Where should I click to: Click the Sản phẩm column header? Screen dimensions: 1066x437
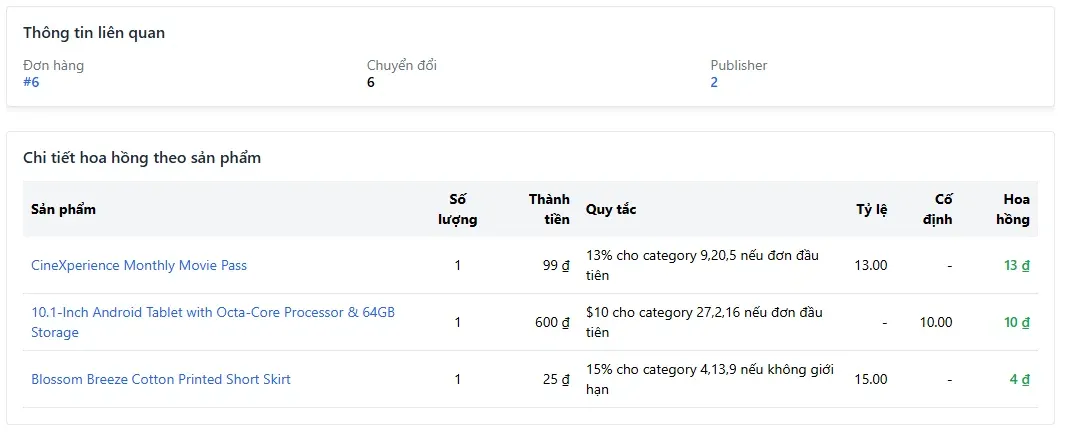click(63, 209)
